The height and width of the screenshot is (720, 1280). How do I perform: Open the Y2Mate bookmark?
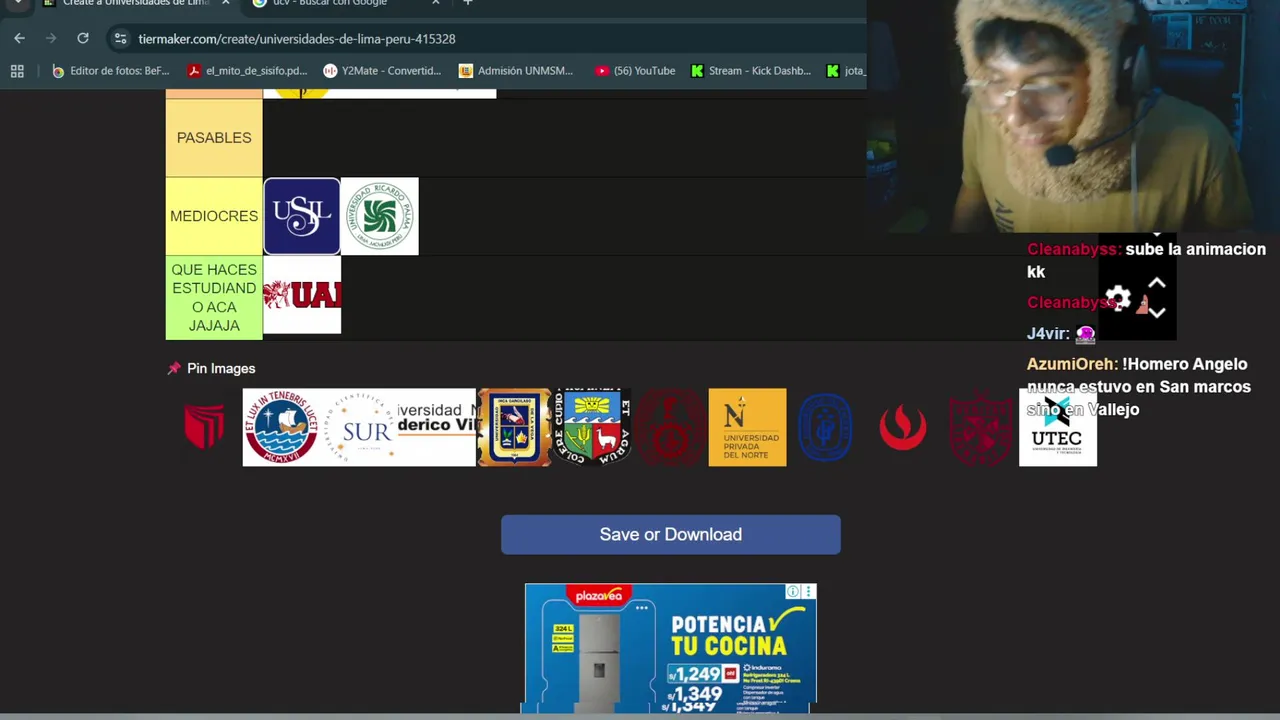pos(382,71)
